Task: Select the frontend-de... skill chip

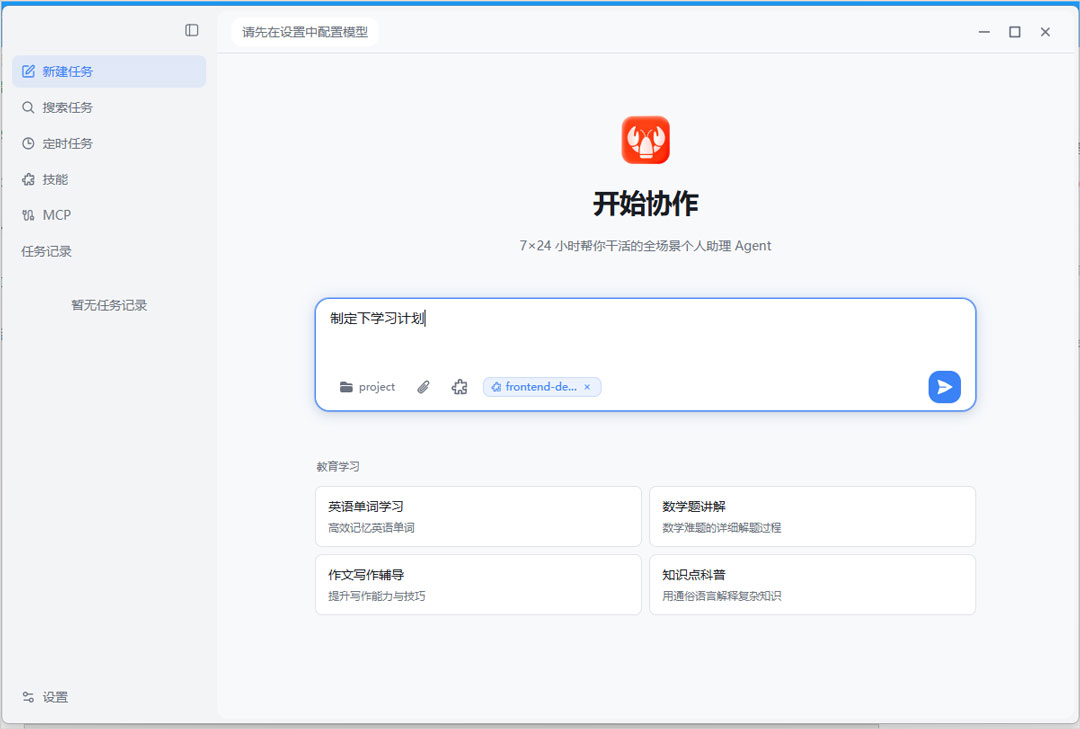Action: [x=534, y=387]
